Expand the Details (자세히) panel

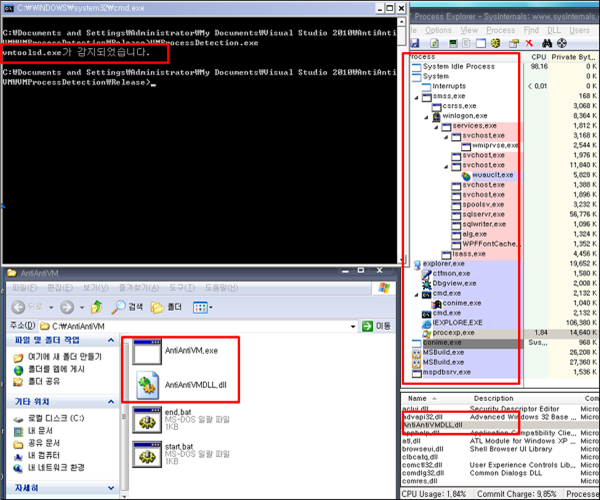tap(111, 488)
